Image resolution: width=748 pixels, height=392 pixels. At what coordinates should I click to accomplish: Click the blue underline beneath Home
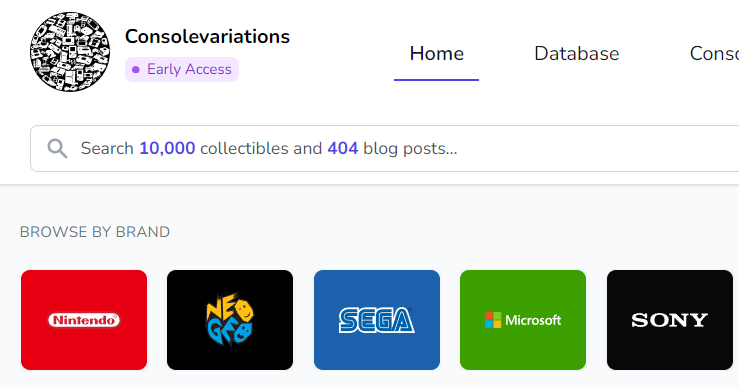[x=436, y=80]
